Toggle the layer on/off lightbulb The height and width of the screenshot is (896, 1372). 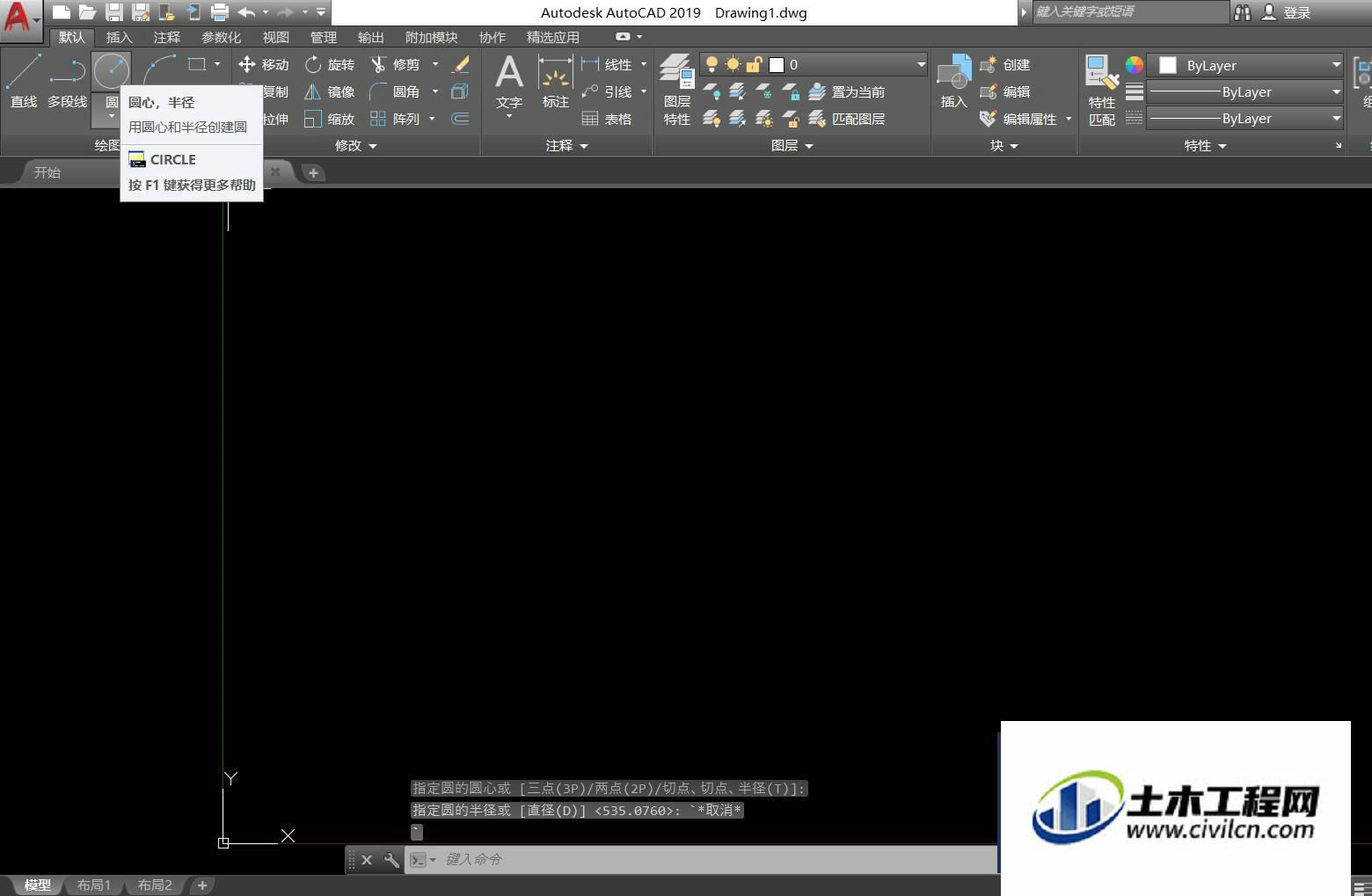coord(712,64)
